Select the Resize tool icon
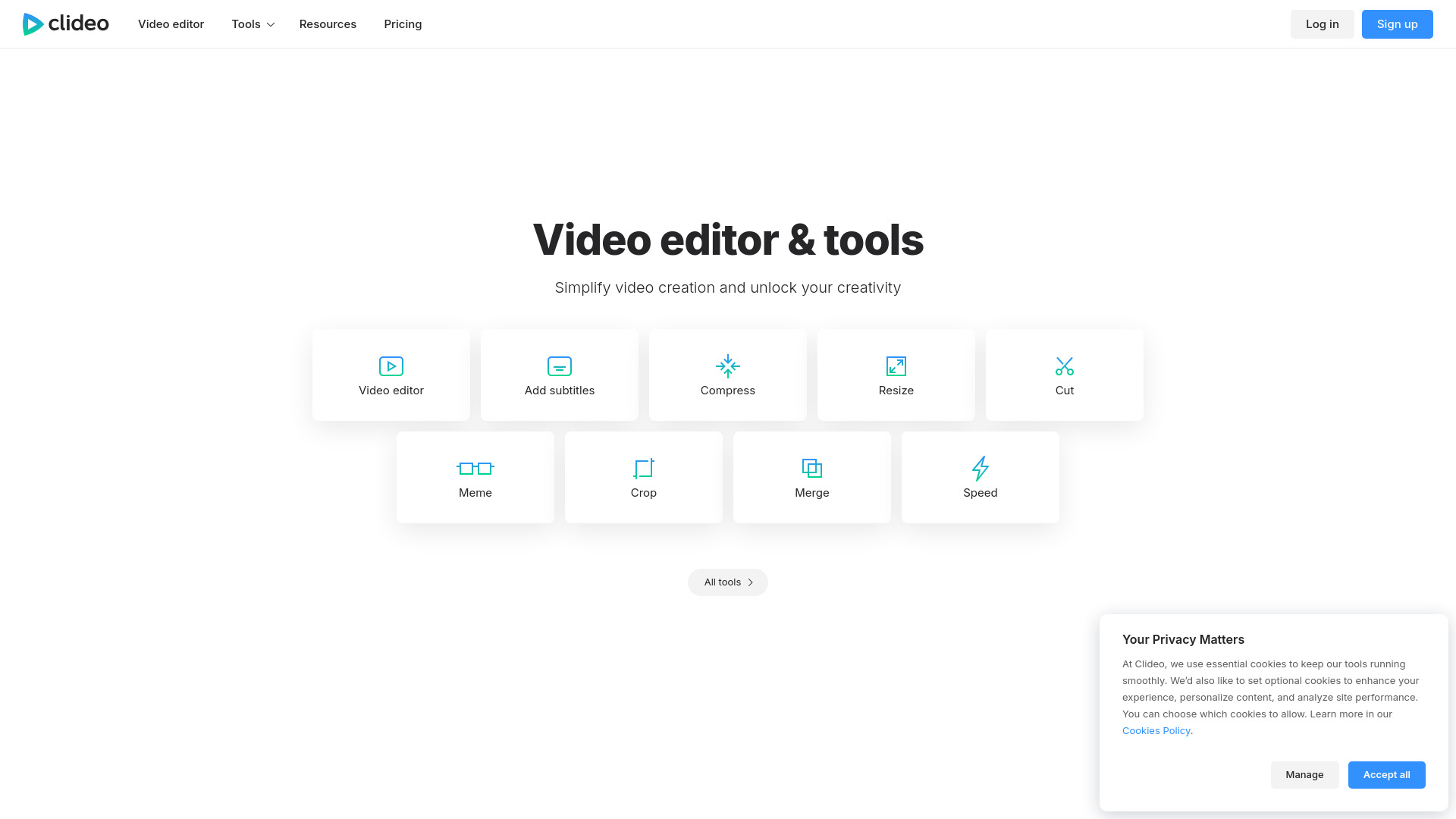The height and width of the screenshot is (819, 1456). tap(896, 366)
